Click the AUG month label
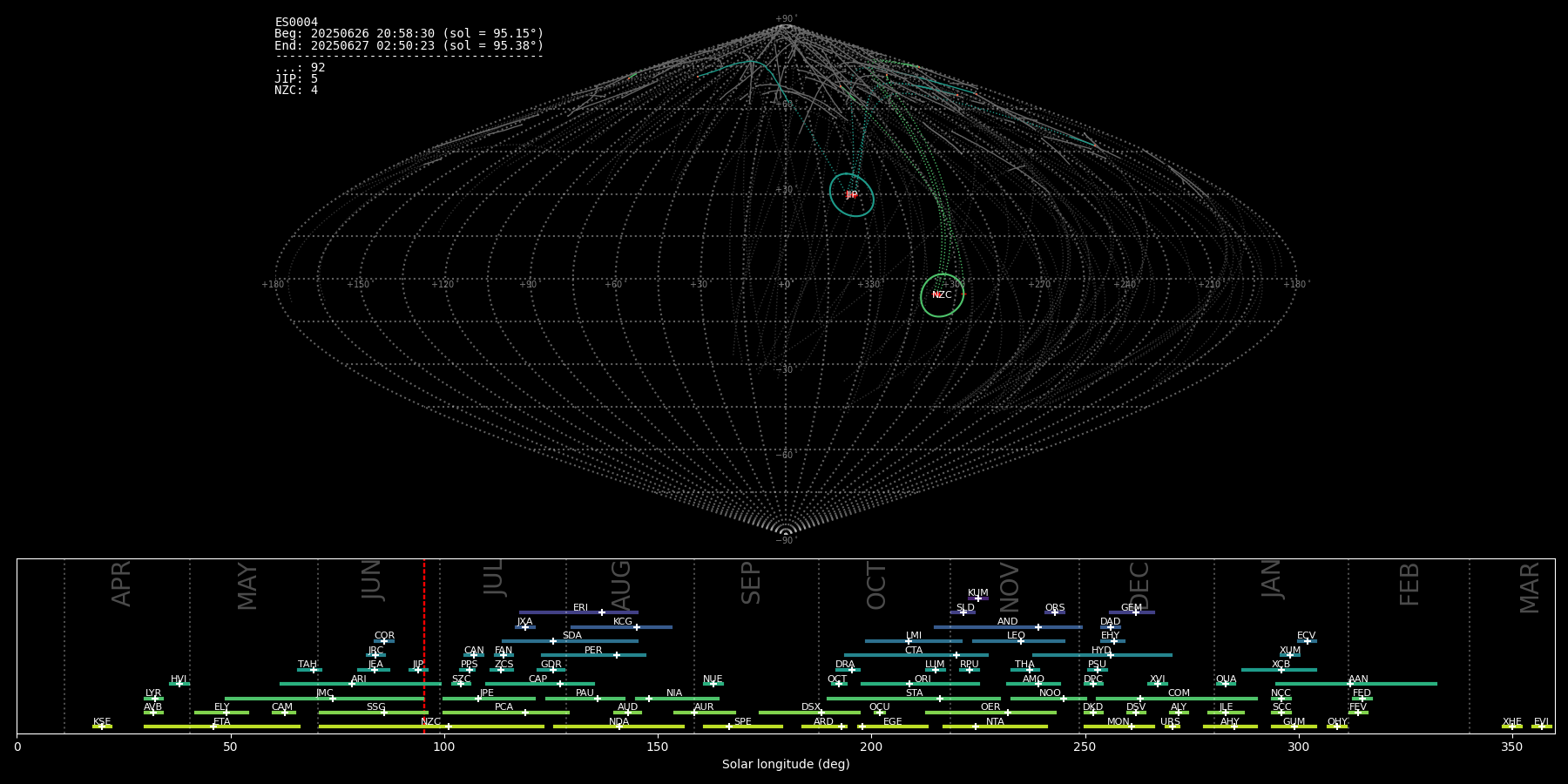 (x=620, y=586)
